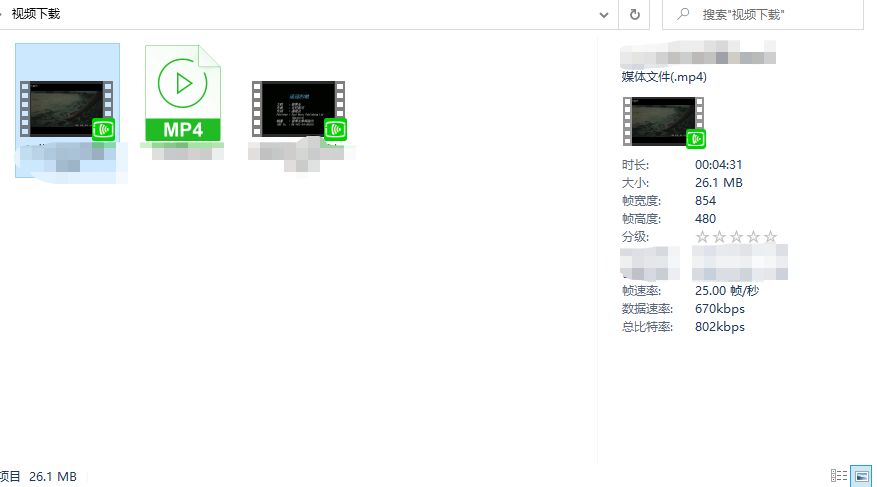Screen dimensions: 877x487
Task: Click the 大小: label
Action: 635,183
